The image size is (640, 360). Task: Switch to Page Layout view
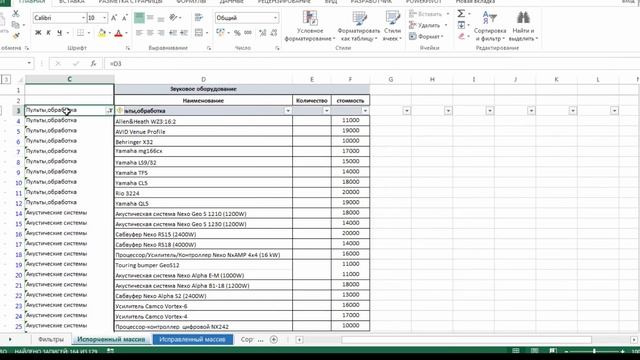[x=534, y=351]
